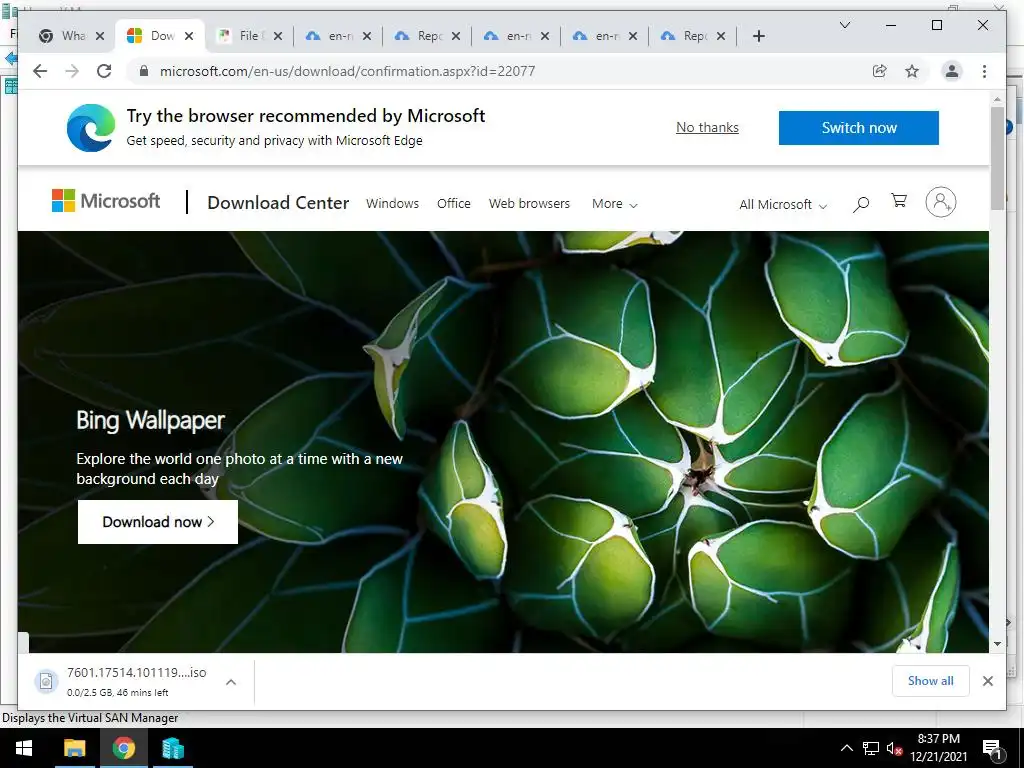Click the Switch now button
Image resolution: width=1024 pixels, height=768 pixels.
pyautogui.click(x=859, y=127)
